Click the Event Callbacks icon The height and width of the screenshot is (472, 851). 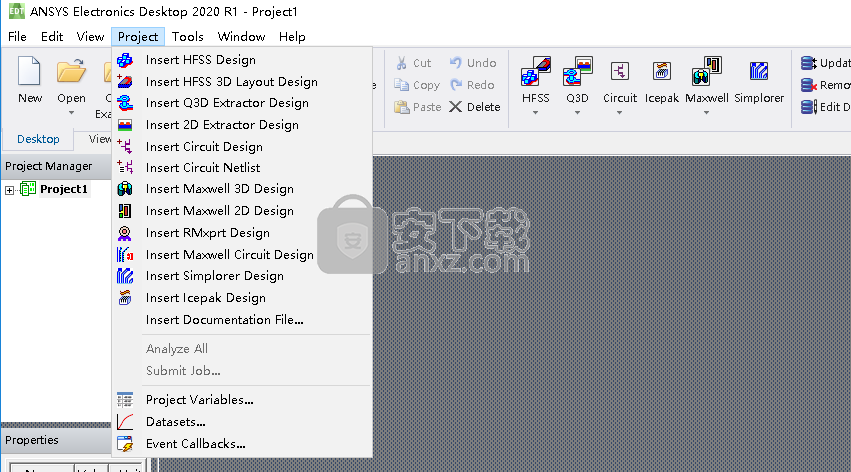125,444
